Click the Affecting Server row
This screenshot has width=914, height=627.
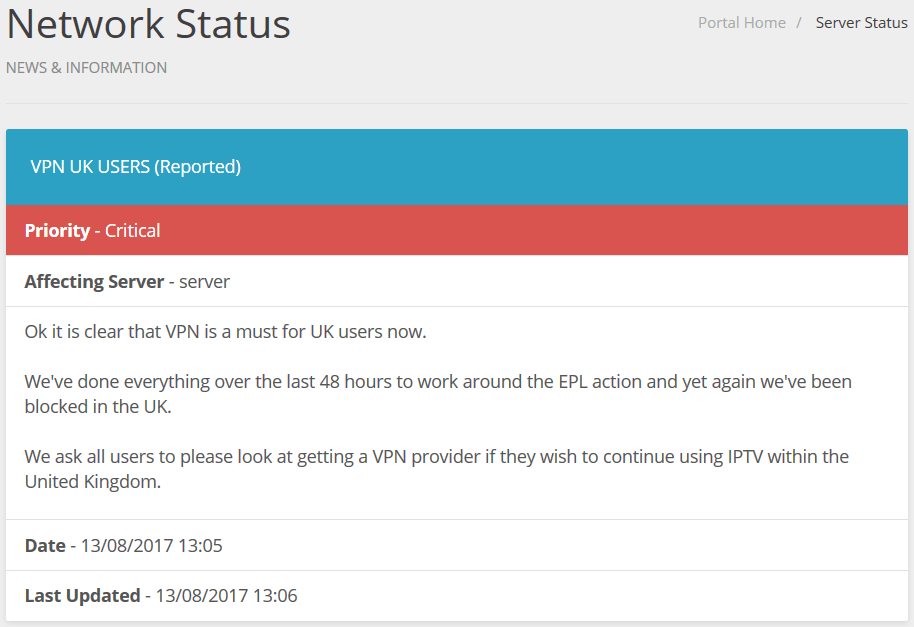pos(457,281)
